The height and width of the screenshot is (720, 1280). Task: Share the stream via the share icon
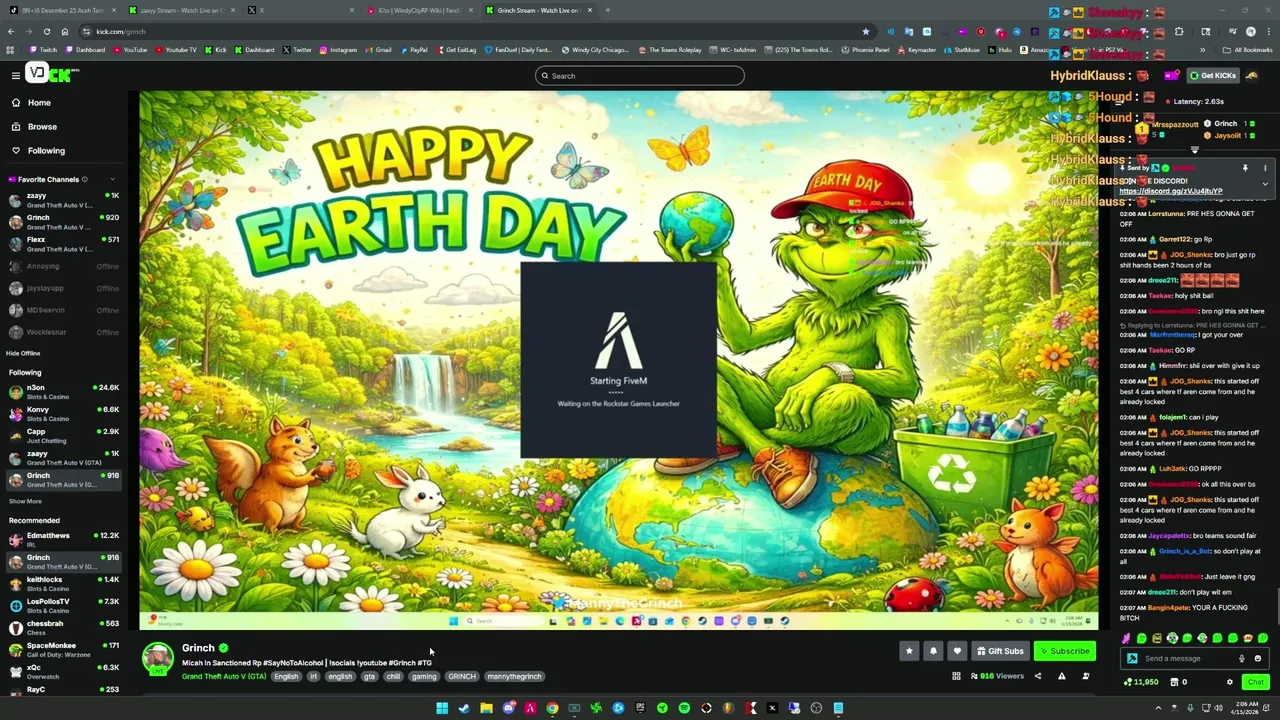click(1037, 676)
